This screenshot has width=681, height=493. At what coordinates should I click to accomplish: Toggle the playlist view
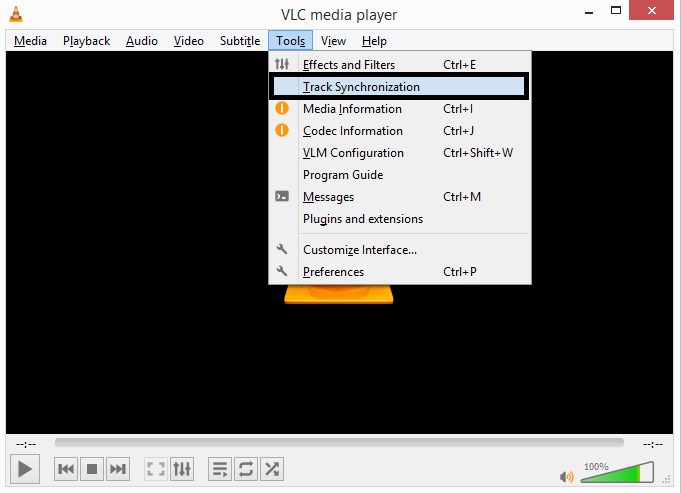(x=220, y=469)
